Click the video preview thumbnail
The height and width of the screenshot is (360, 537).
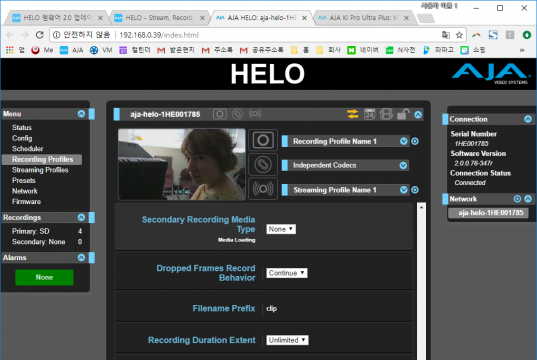pyautogui.click(x=182, y=164)
